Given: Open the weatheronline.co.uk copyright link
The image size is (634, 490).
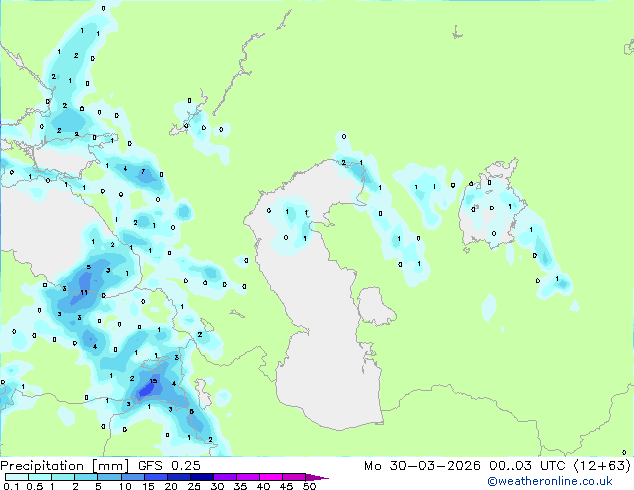Looking at the screenshot, I should pos(550,481).
